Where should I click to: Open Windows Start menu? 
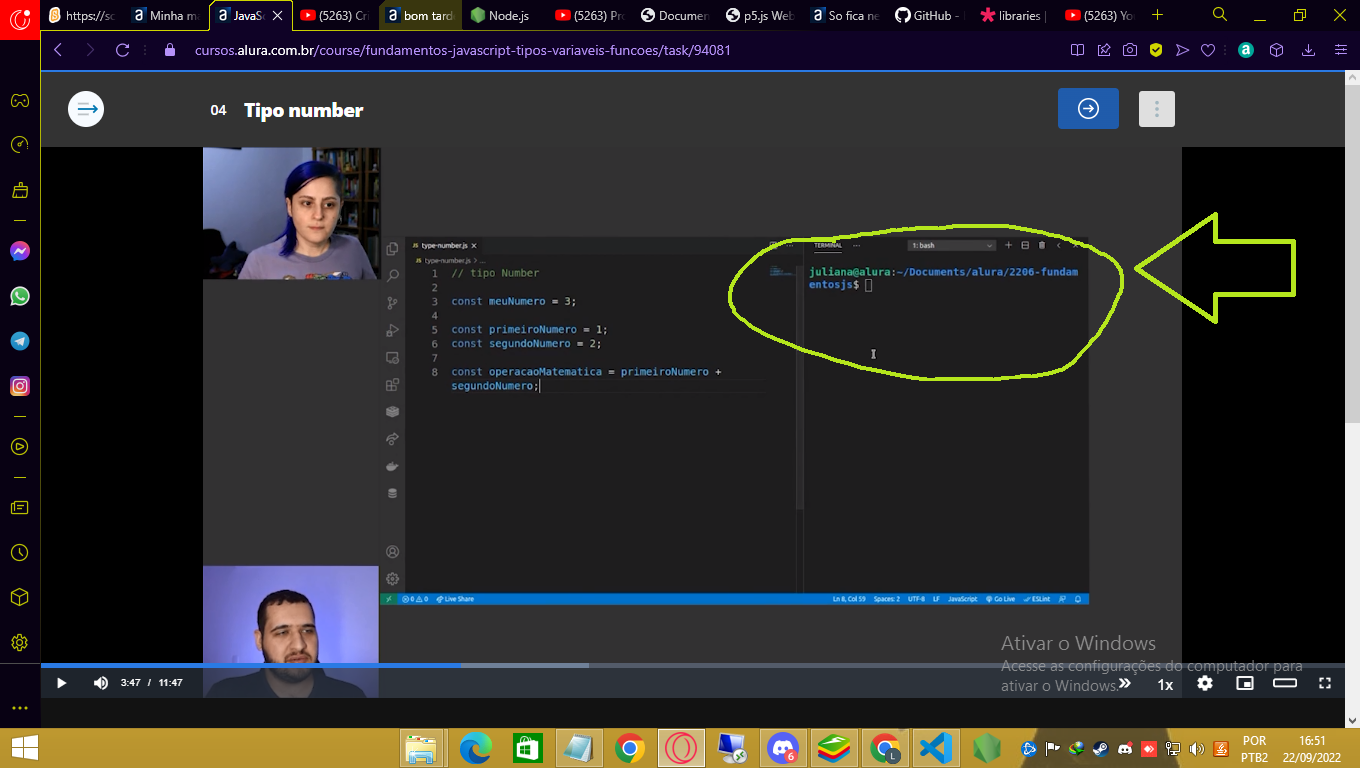tap(24, 747)
